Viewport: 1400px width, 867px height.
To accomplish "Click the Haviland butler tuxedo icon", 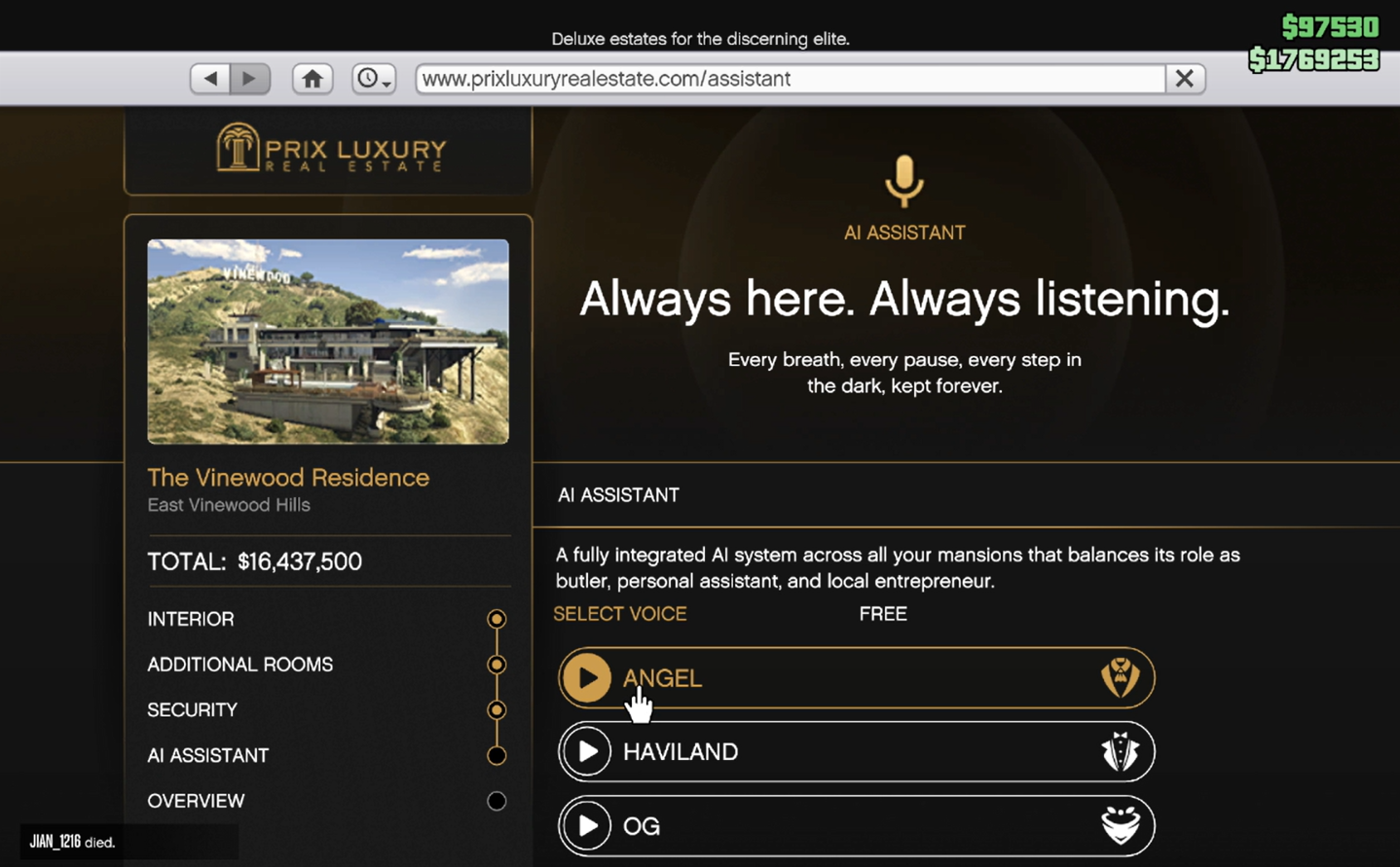I will pos(1120,752).
